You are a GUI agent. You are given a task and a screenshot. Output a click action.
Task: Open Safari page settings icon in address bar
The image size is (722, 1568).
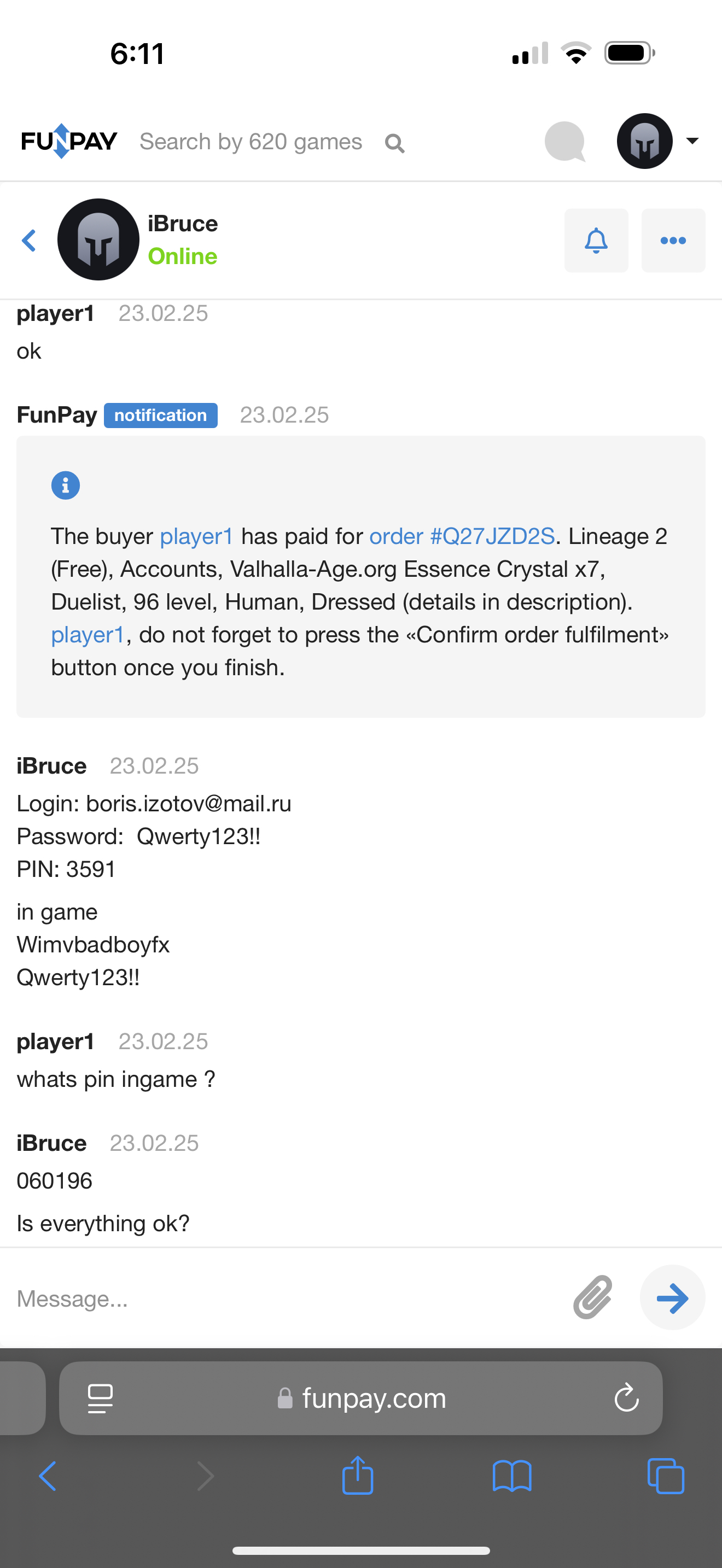click(101, 1398)
